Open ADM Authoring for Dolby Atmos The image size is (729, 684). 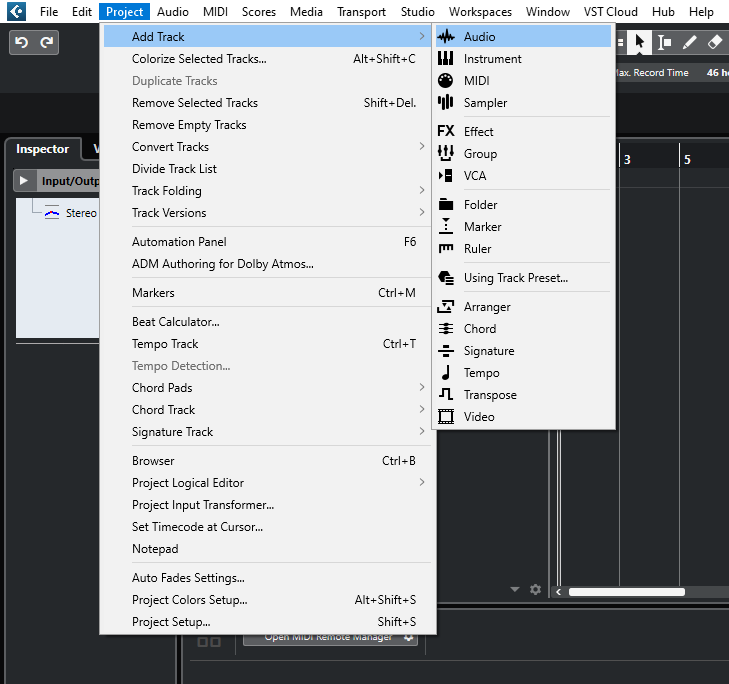[x=268, y=263]
